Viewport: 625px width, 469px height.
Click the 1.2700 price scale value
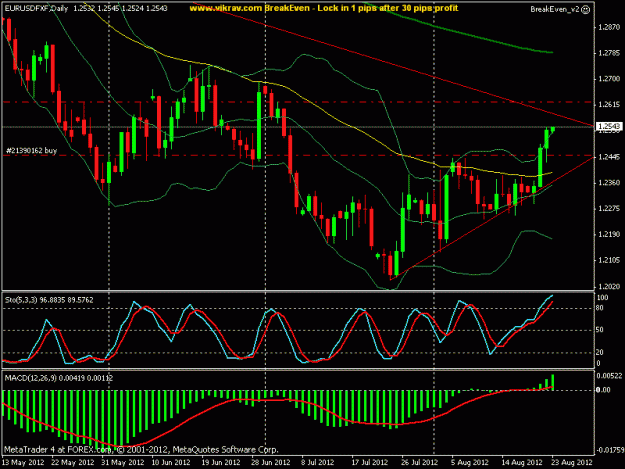pyautogui.click(x=609, y=79)
